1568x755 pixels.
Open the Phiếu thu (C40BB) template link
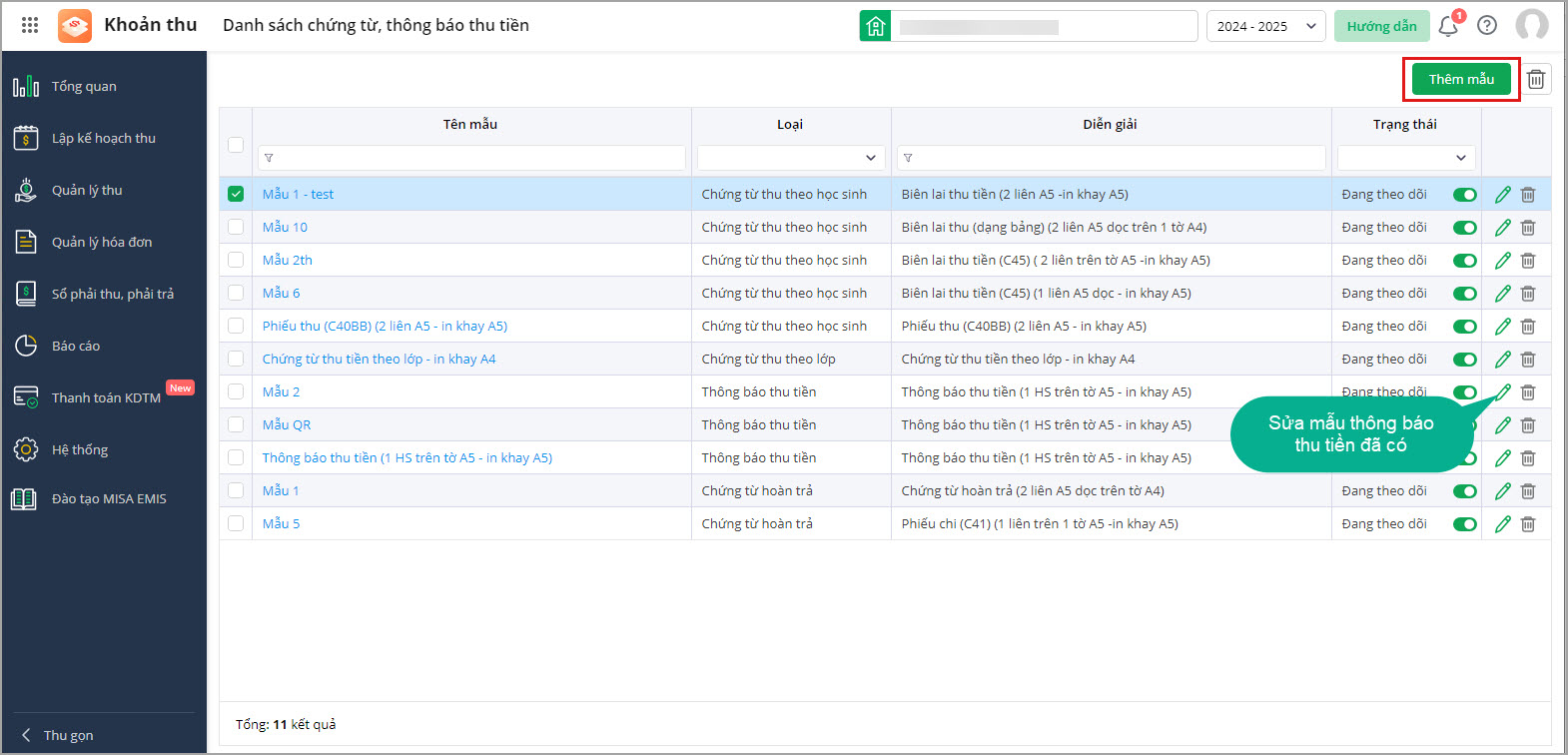385,326
